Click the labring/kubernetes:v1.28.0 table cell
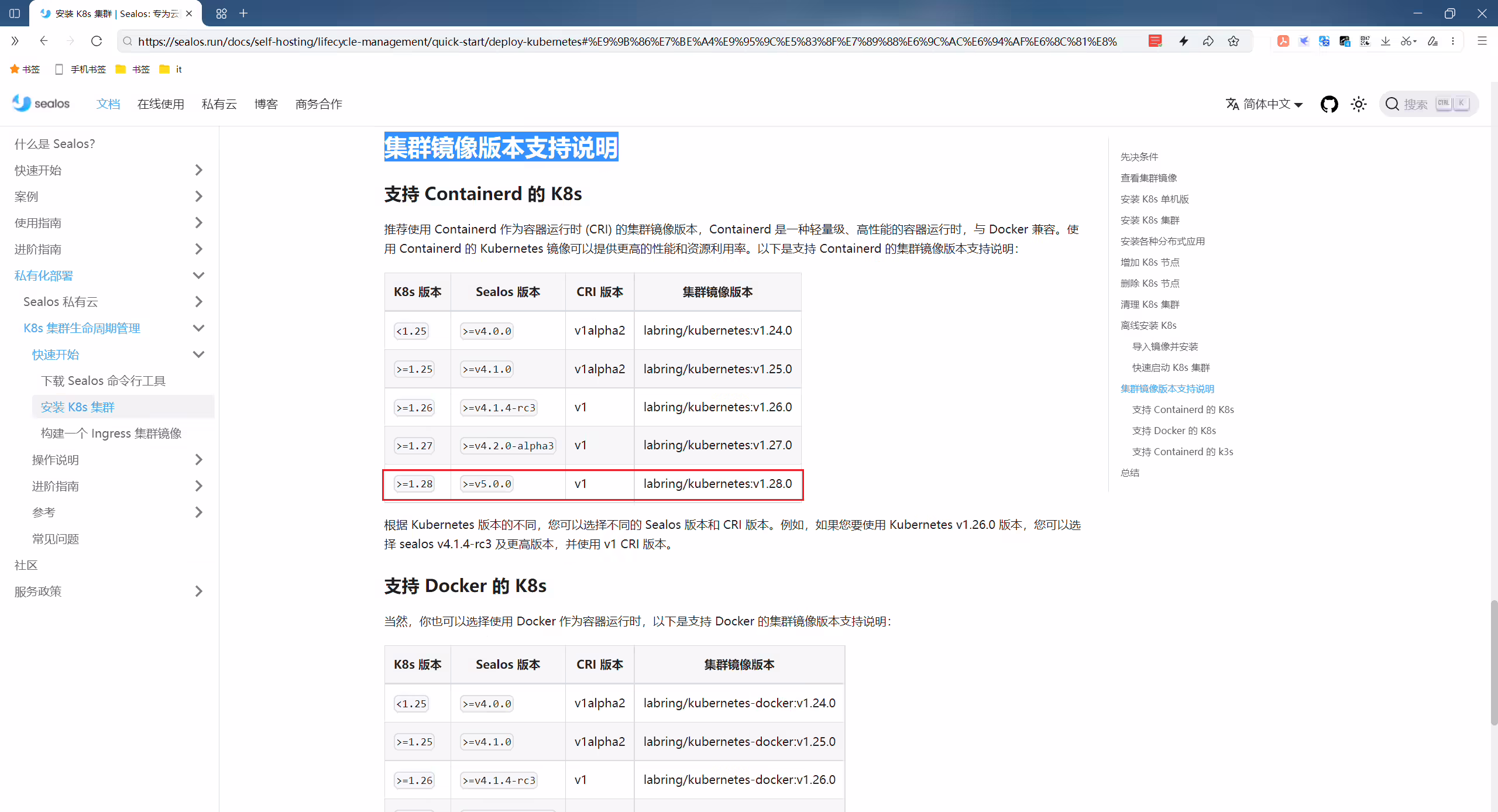 pos(717,484)
